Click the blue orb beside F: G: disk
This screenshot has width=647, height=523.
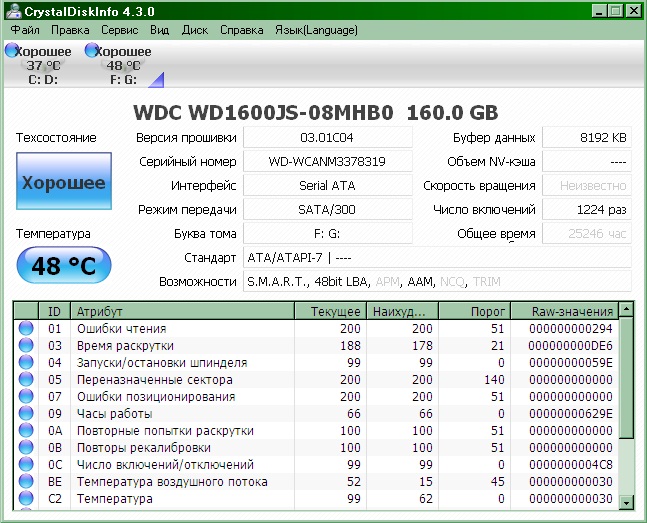pos(92,50)
